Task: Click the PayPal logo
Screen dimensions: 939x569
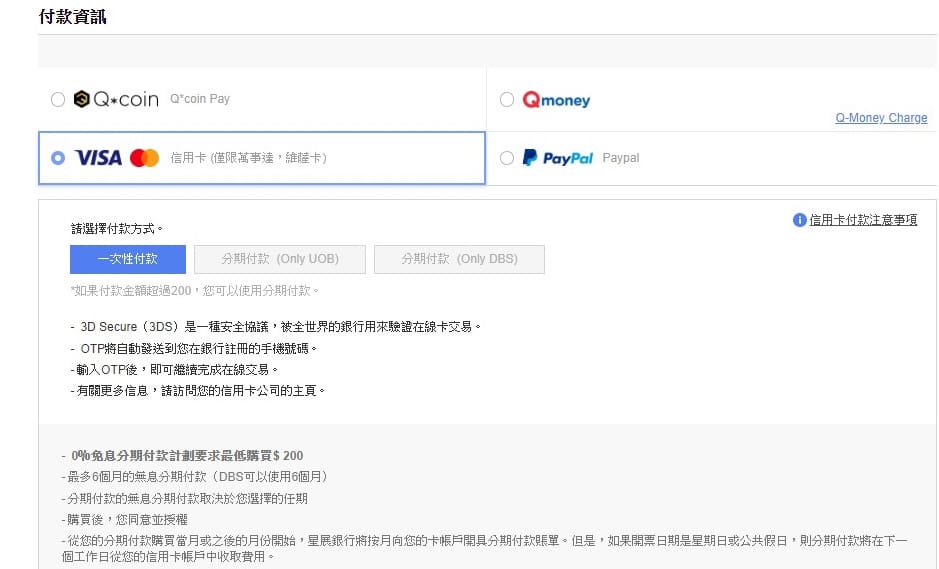Action: point(558,158)
